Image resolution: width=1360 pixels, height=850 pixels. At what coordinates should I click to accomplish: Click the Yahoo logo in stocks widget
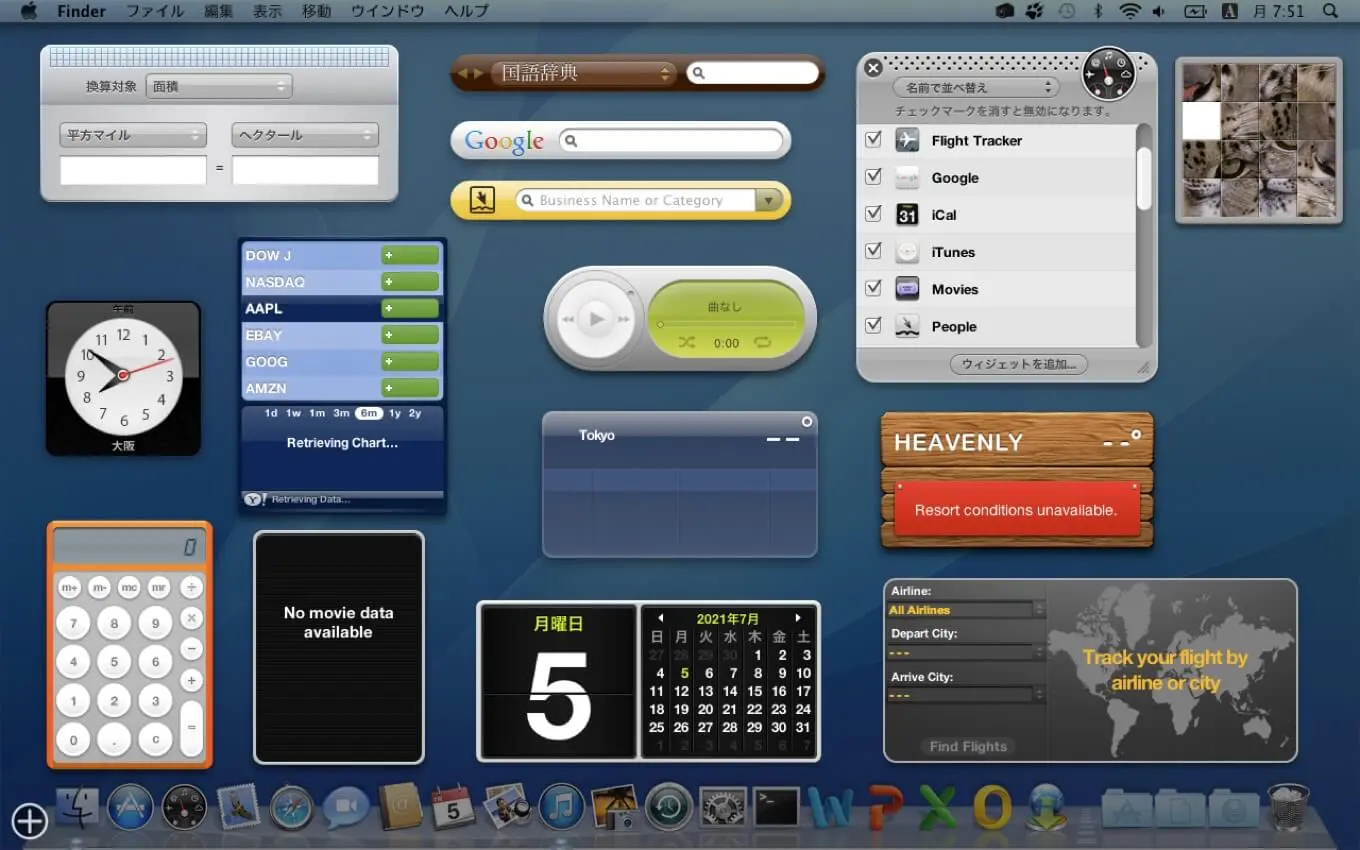[x=254, y=499]
